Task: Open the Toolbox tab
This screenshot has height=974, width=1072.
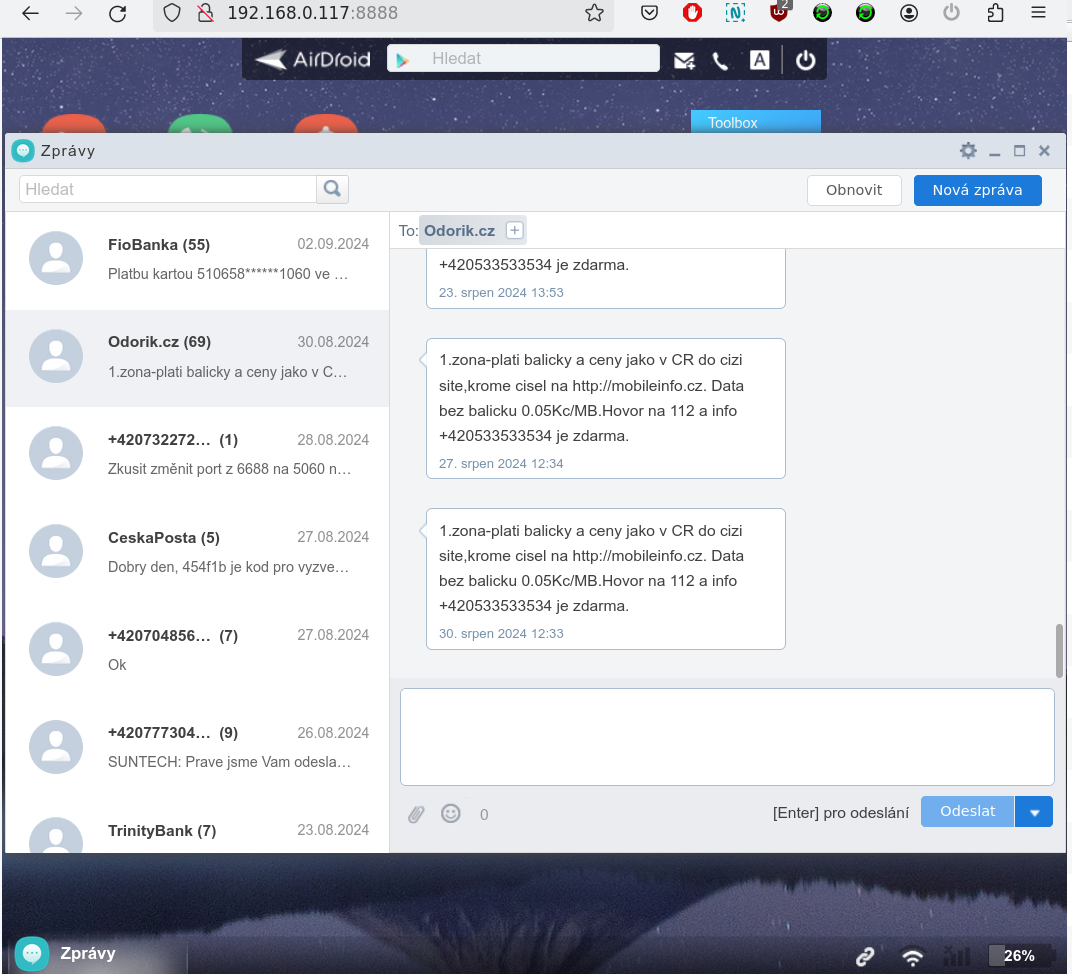Action: tap(755, 122)
